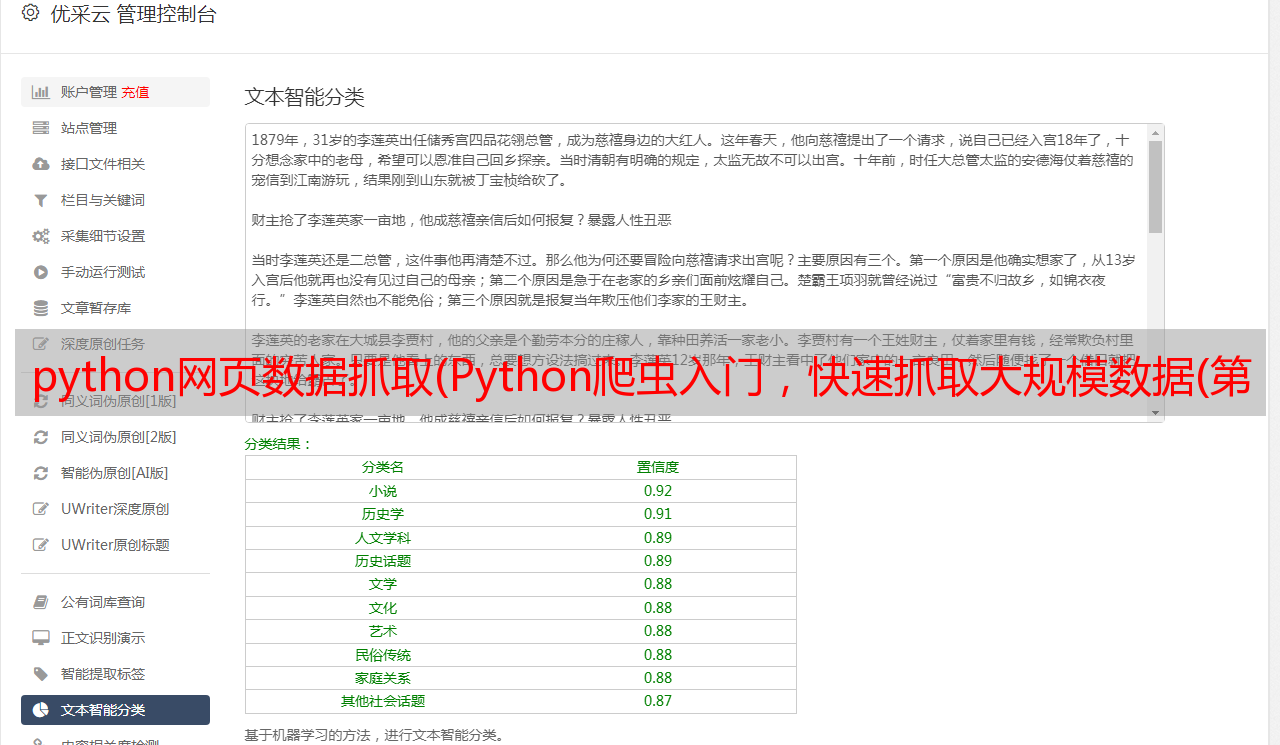Click the edit icon for UWriter原创标题

click(x=41, y=545)
